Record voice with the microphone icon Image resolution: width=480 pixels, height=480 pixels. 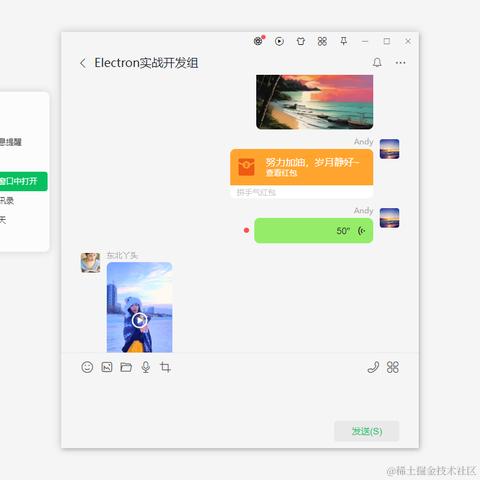146,367
